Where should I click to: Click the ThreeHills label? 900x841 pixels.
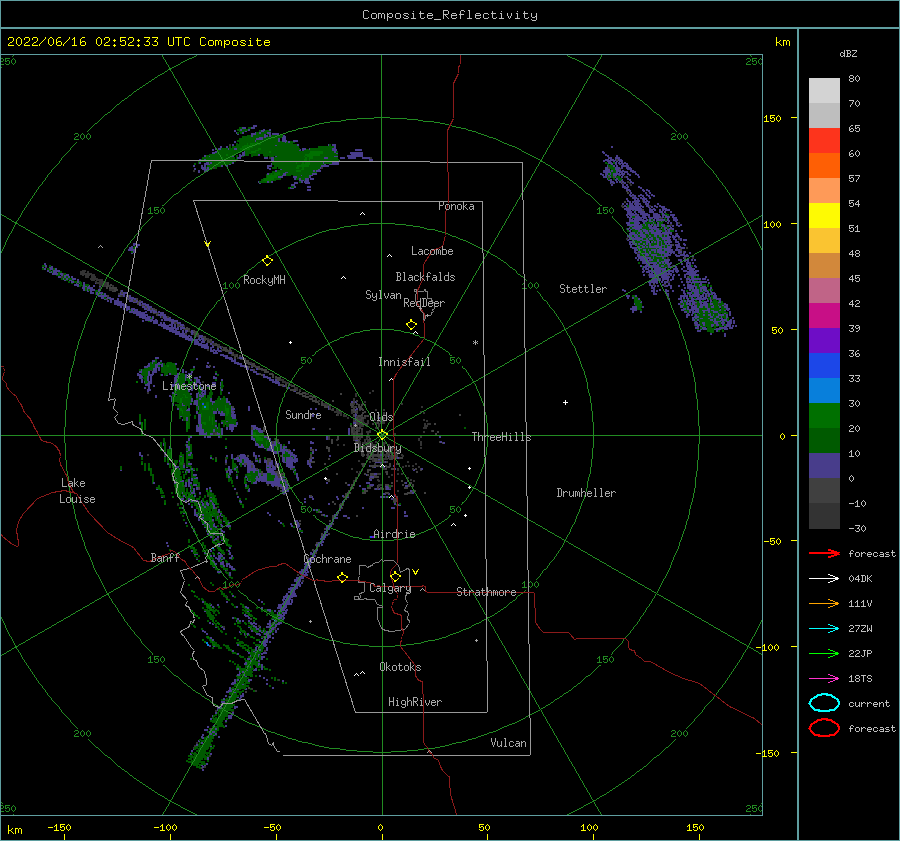(502, 437)
